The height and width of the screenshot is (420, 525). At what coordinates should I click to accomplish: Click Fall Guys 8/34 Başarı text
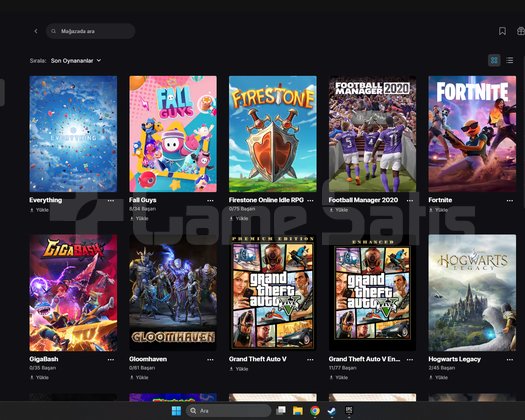point(142,209)
